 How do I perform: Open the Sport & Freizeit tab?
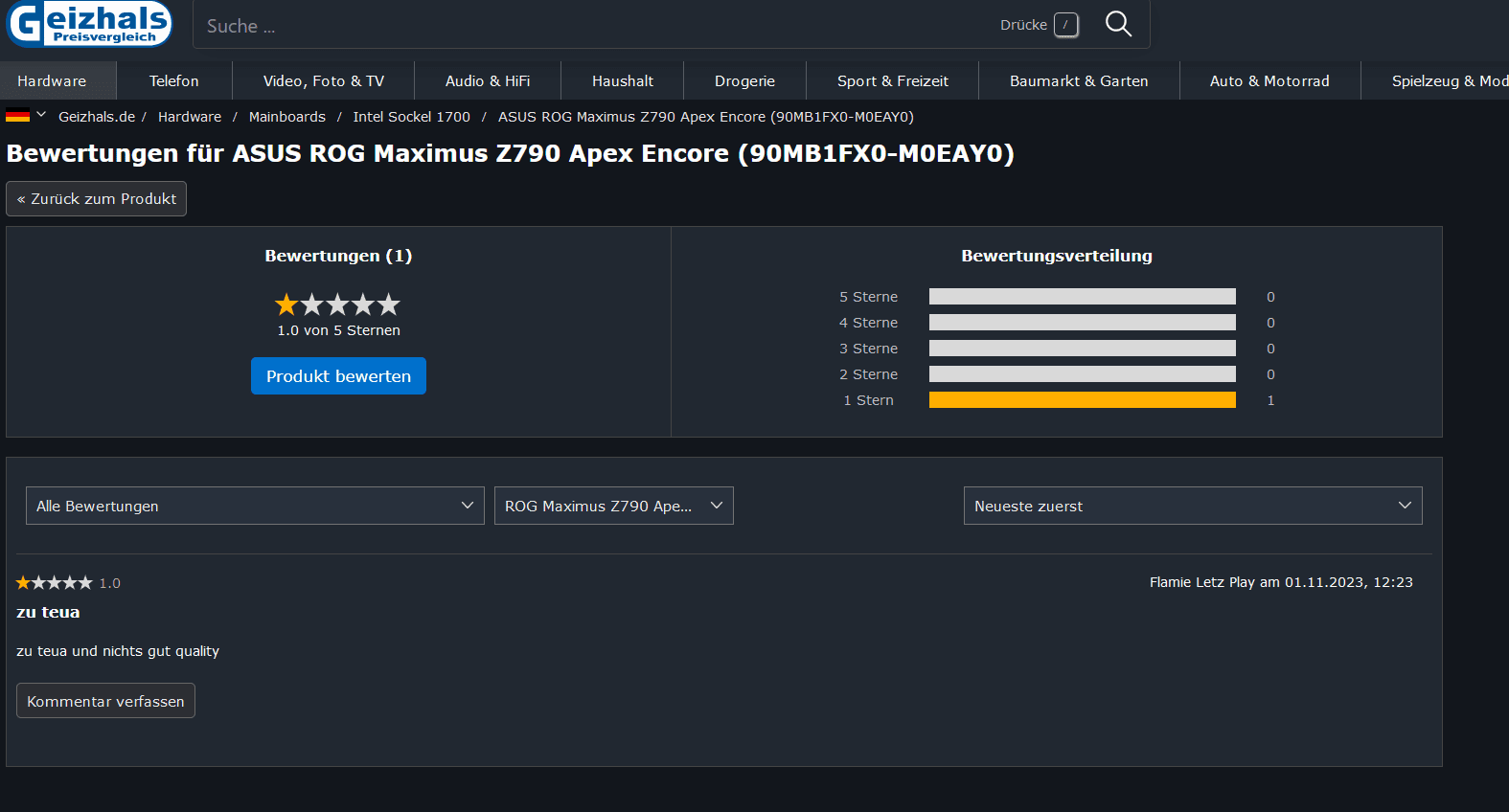coord(893,81)
